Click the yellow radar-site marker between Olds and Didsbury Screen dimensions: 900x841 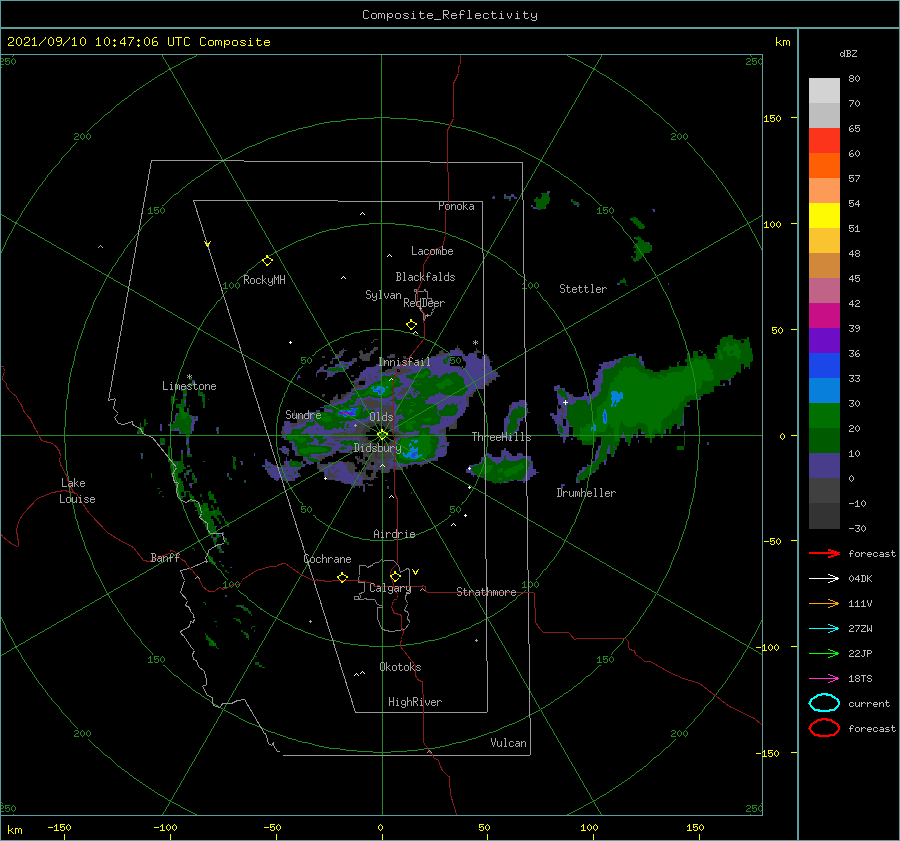(382, 435)
